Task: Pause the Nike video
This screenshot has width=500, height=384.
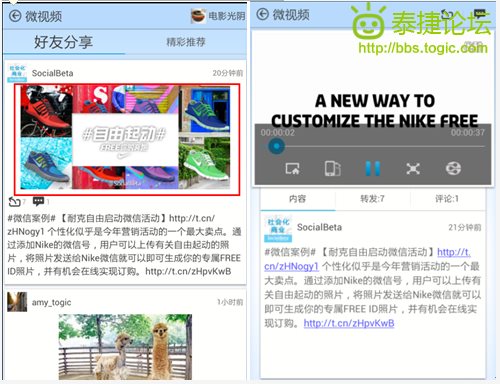Action: (x=373, y=168)
